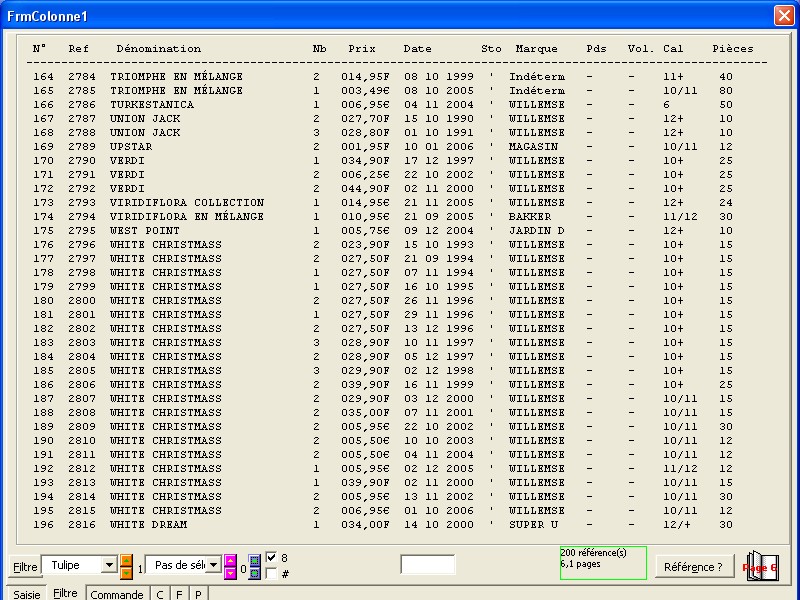Expand the 'Pas de sél' dropdown
The width and height of the screenshot is (800, 600).
pos(213,566)
